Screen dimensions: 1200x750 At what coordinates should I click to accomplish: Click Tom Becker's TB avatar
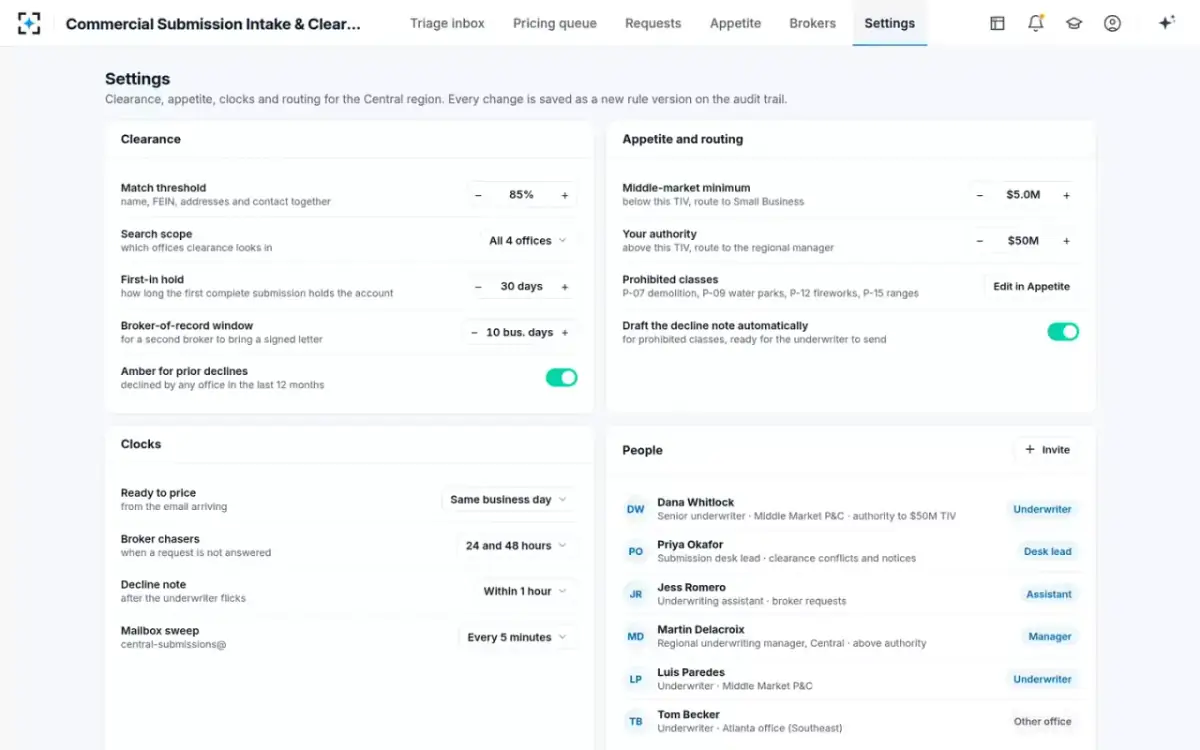tap(636, 722)
